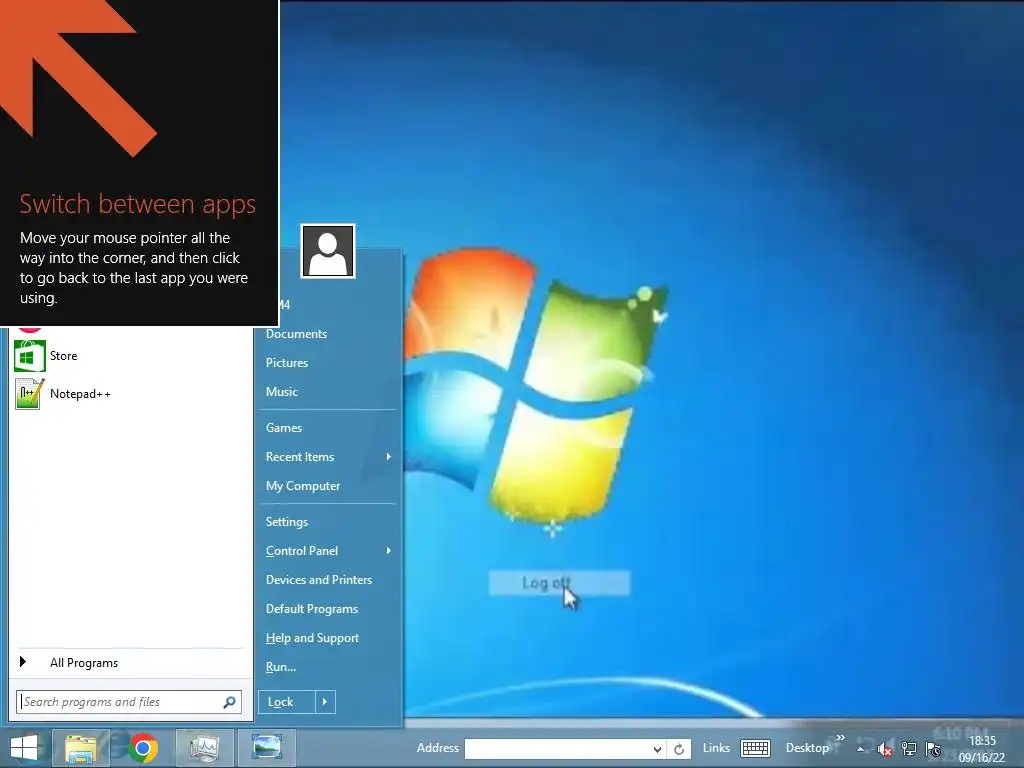This screenshot has height=768, width=1024.
Task: Click the Links toolbar label
Action: (x=716, y=748)
